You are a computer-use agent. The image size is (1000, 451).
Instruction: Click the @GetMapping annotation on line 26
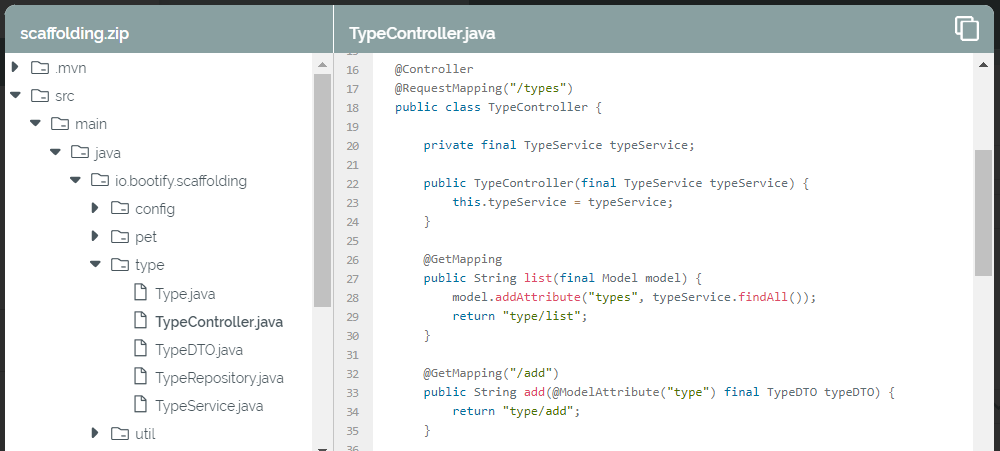coord(463,259)
